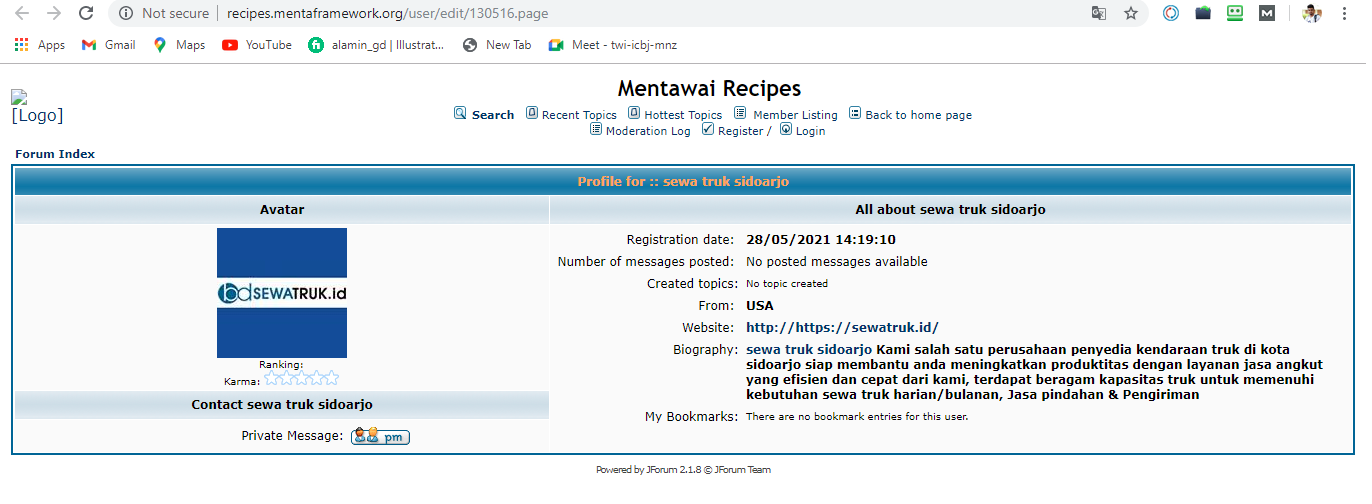Image resolution: width=1372 pixels, height=504 pixels.
Task: Open the Chrome profile avatar
Action: (1312, 14)
